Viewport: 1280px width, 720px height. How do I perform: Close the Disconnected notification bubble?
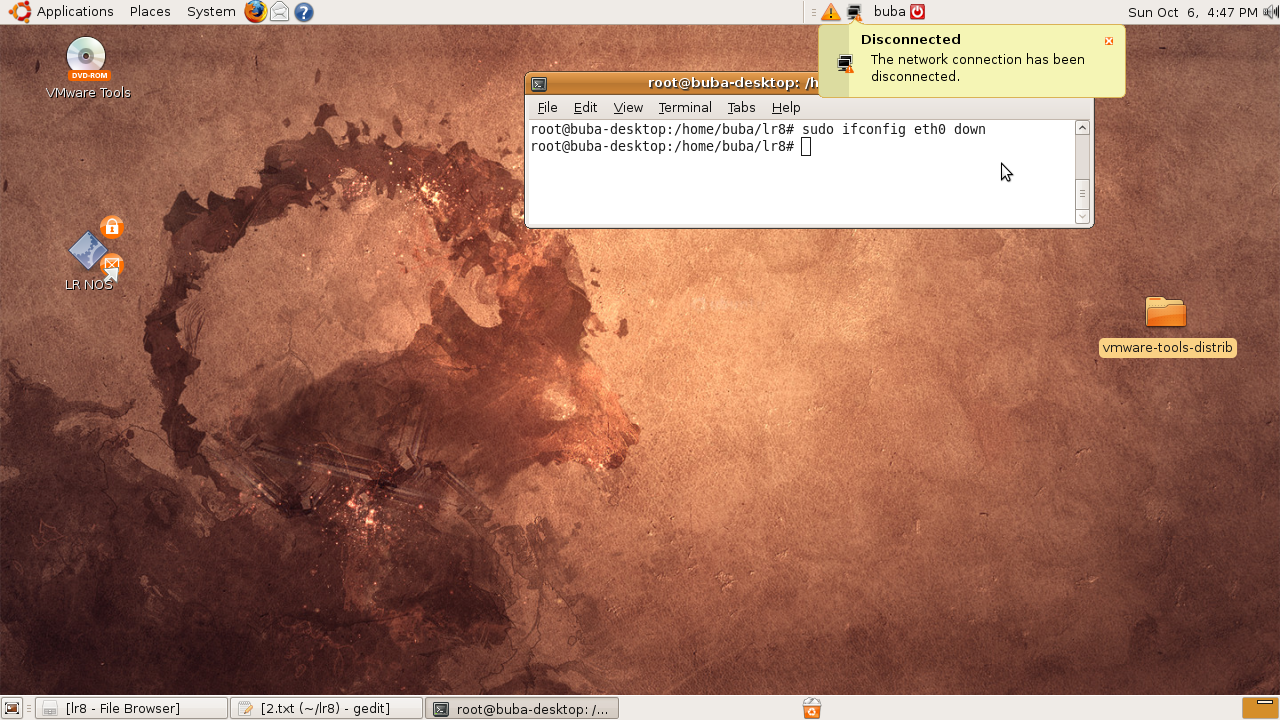coord(1109,41)
